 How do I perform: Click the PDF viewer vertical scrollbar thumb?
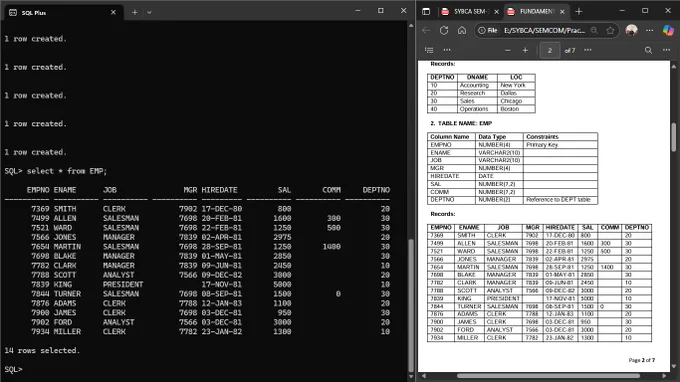point(673,137)
